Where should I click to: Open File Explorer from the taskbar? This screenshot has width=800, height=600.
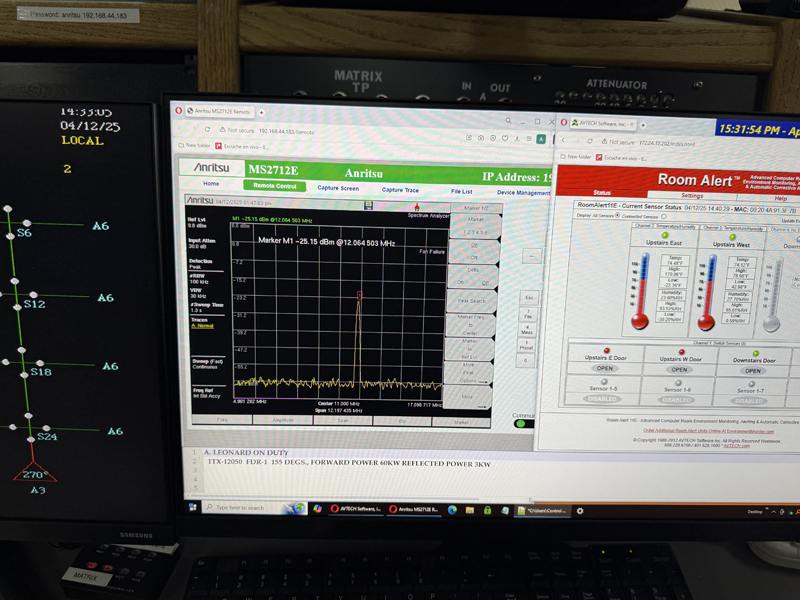[470, 510]
